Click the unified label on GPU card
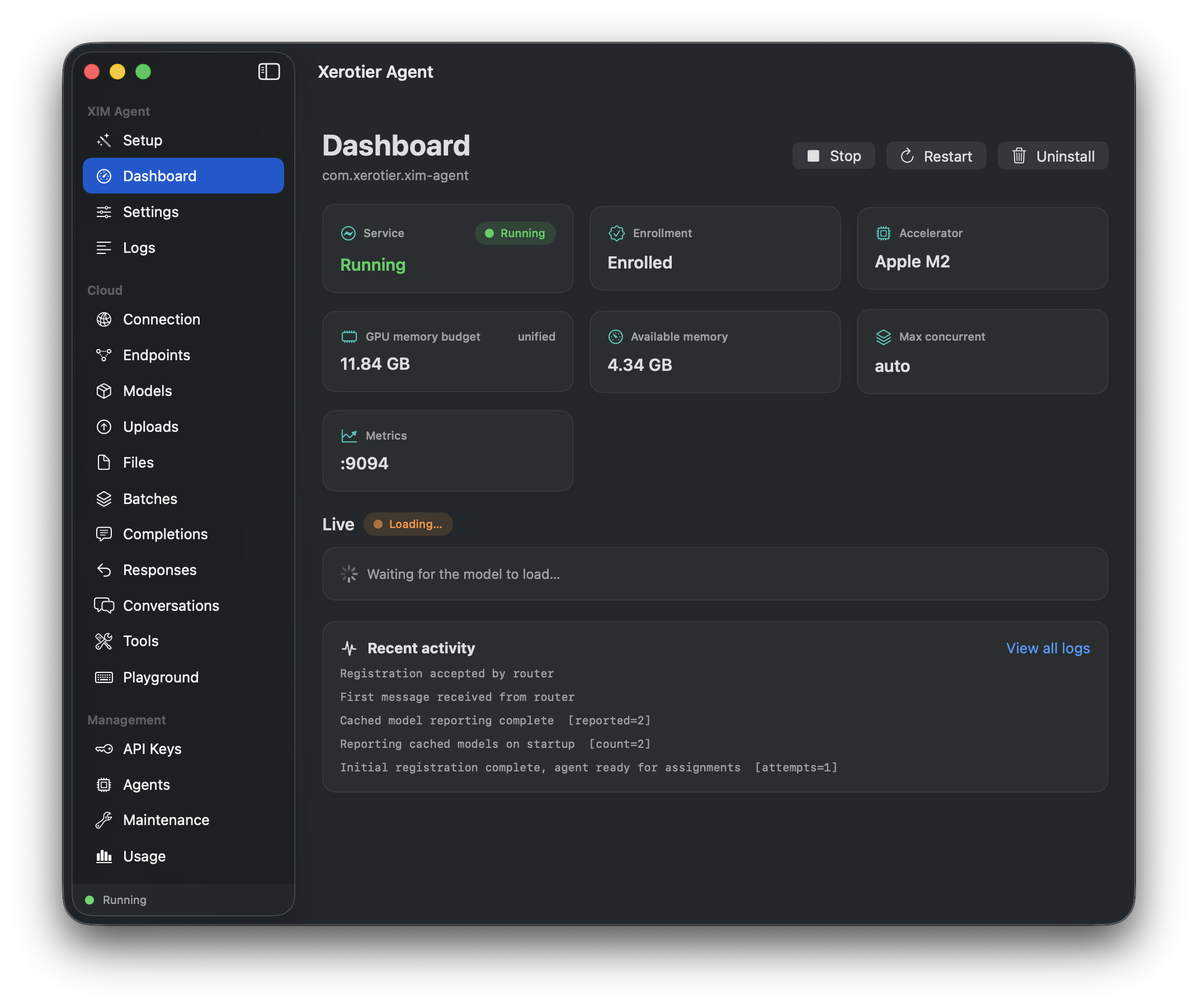1198x1008 pixels. [x=536, y=337]
